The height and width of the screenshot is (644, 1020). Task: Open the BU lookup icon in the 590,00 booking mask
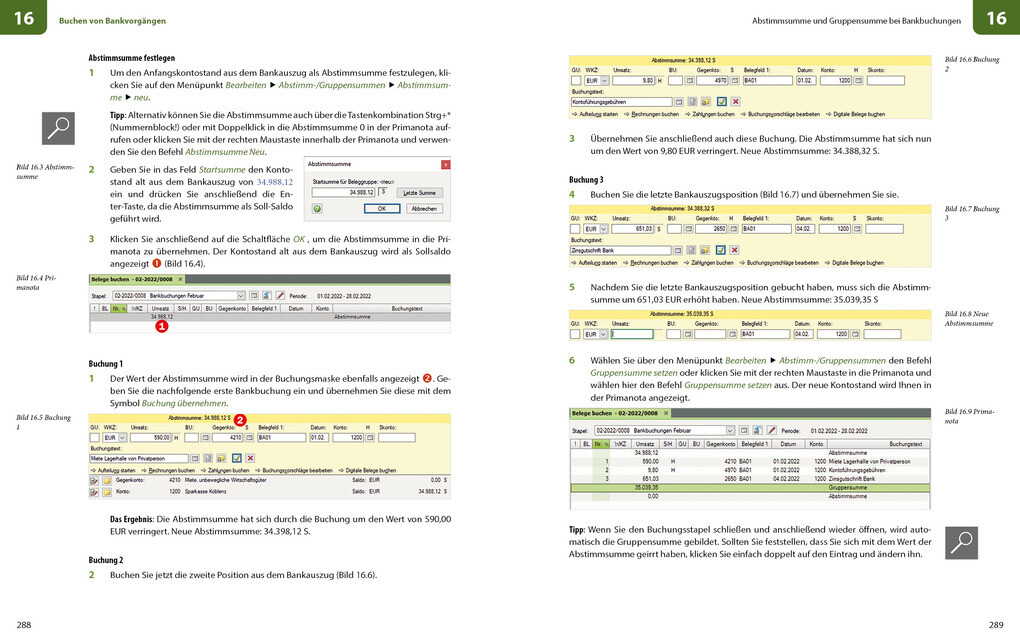[205, 438]
